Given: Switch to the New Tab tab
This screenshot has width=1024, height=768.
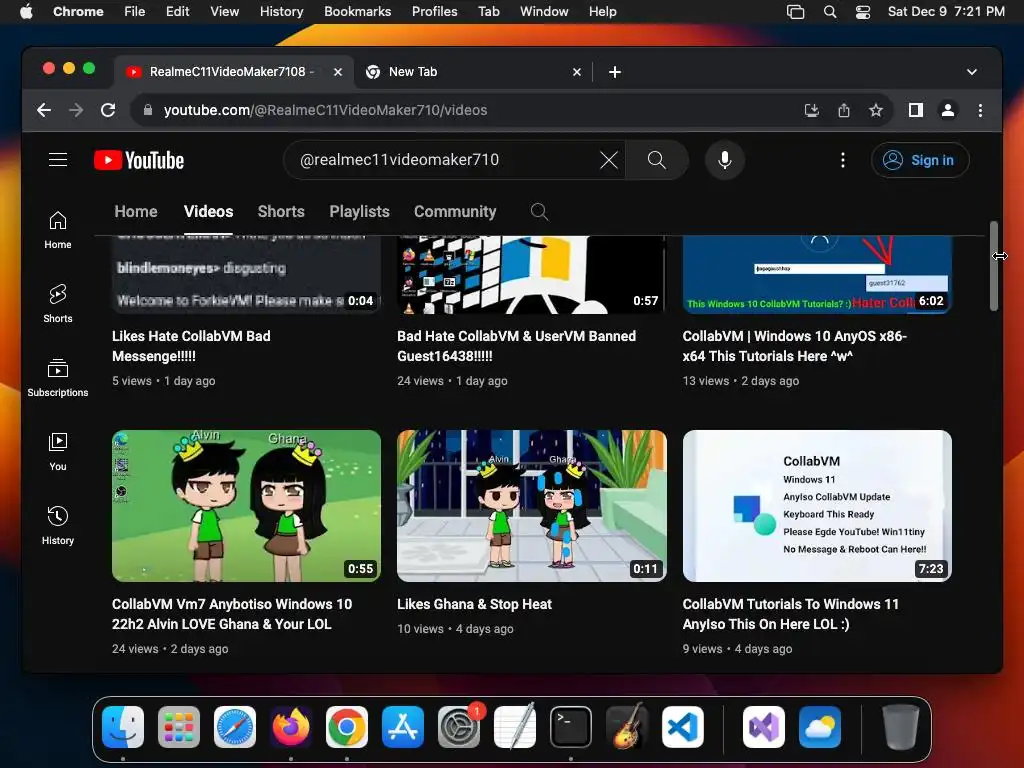Looking at the screenshot, I should tap(473, 72).
